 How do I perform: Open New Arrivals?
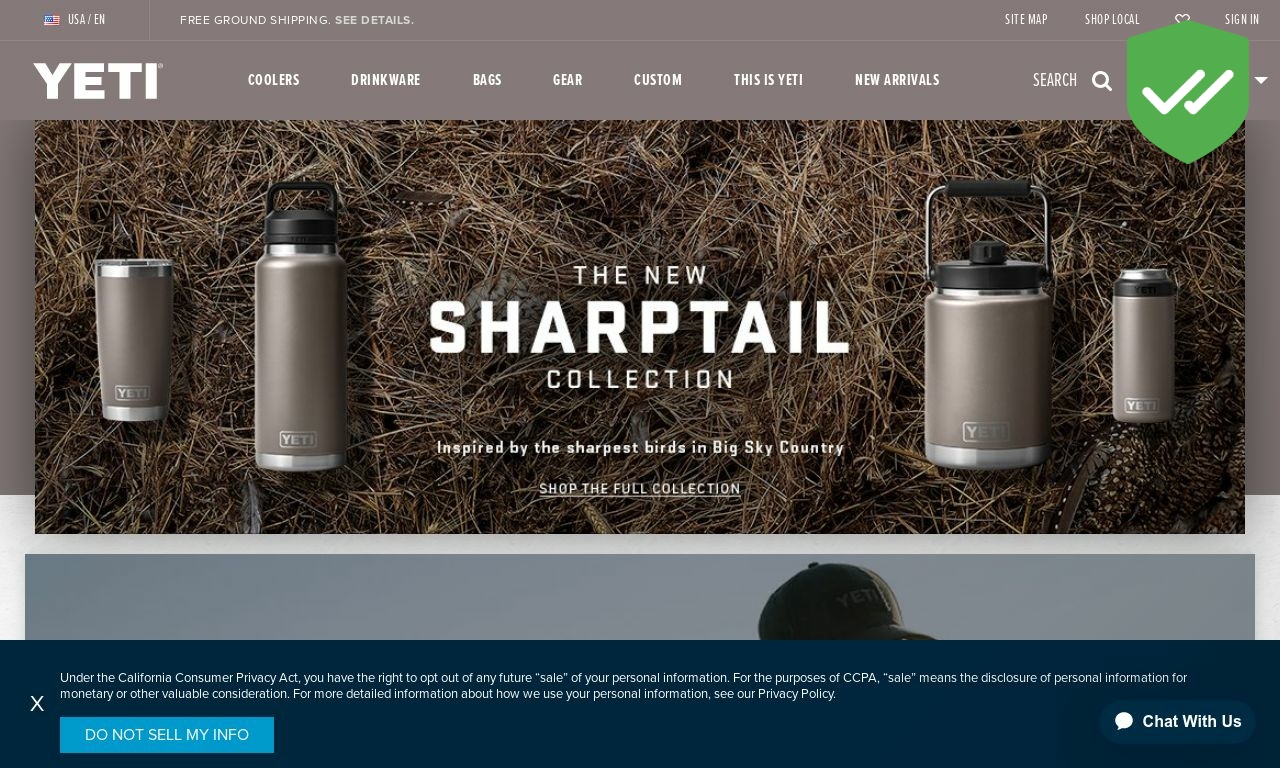pyautogui.click(x=897, y=80)
